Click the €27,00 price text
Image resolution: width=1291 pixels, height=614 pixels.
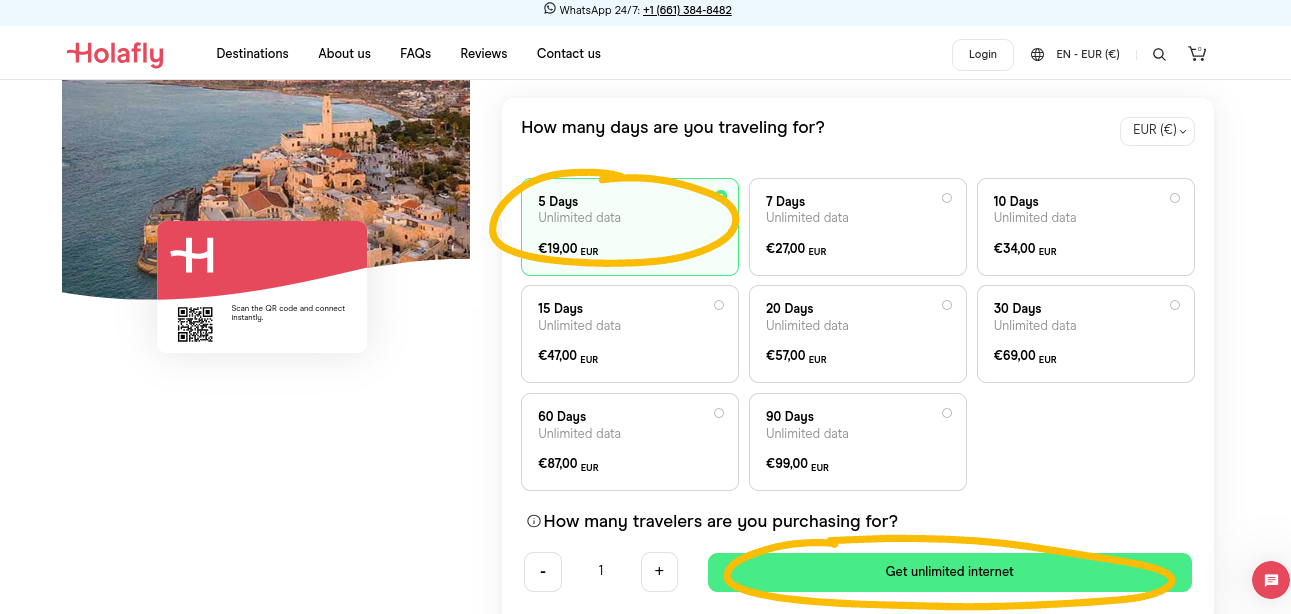point(796,249)
